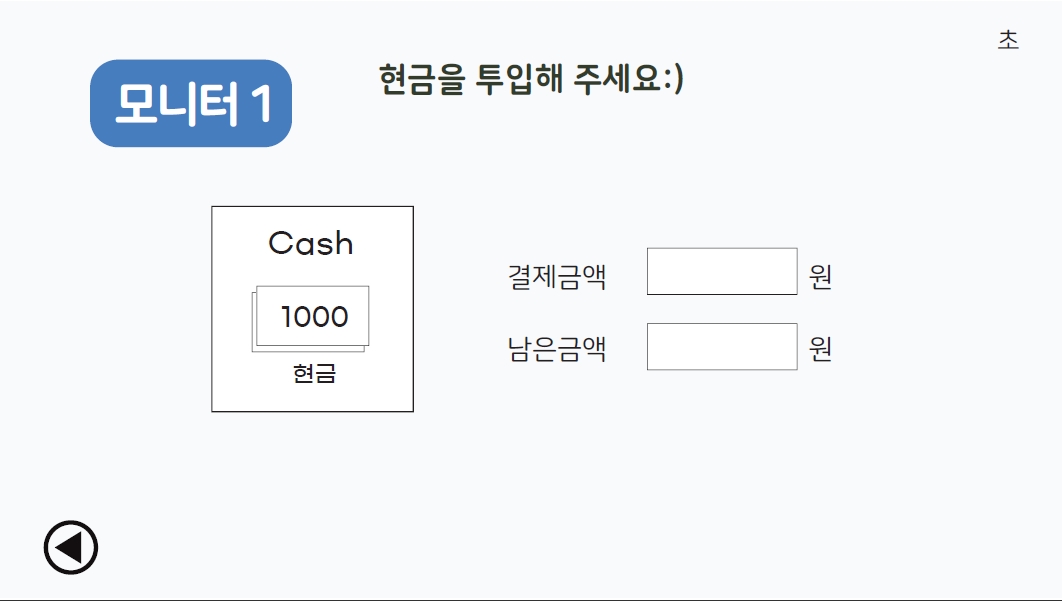Image resolution: width=1062 pixels, height=601 pixels.
Task: Click the 현금을 투입해 주세요 heading
Action: 530,79
